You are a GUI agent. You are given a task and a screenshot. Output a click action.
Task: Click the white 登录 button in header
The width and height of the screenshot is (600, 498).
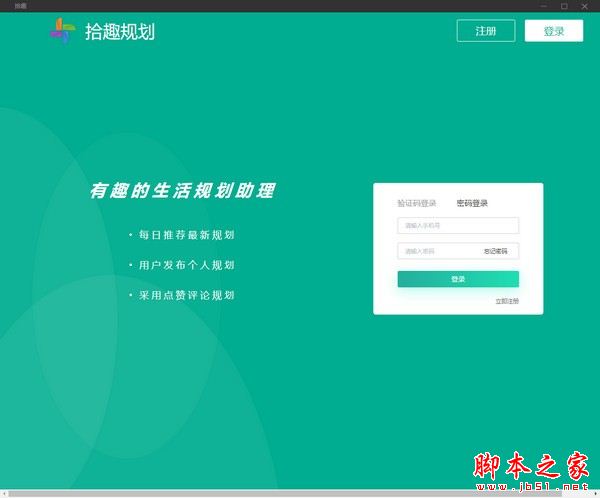pyautogui.click(x=554, y=31)
